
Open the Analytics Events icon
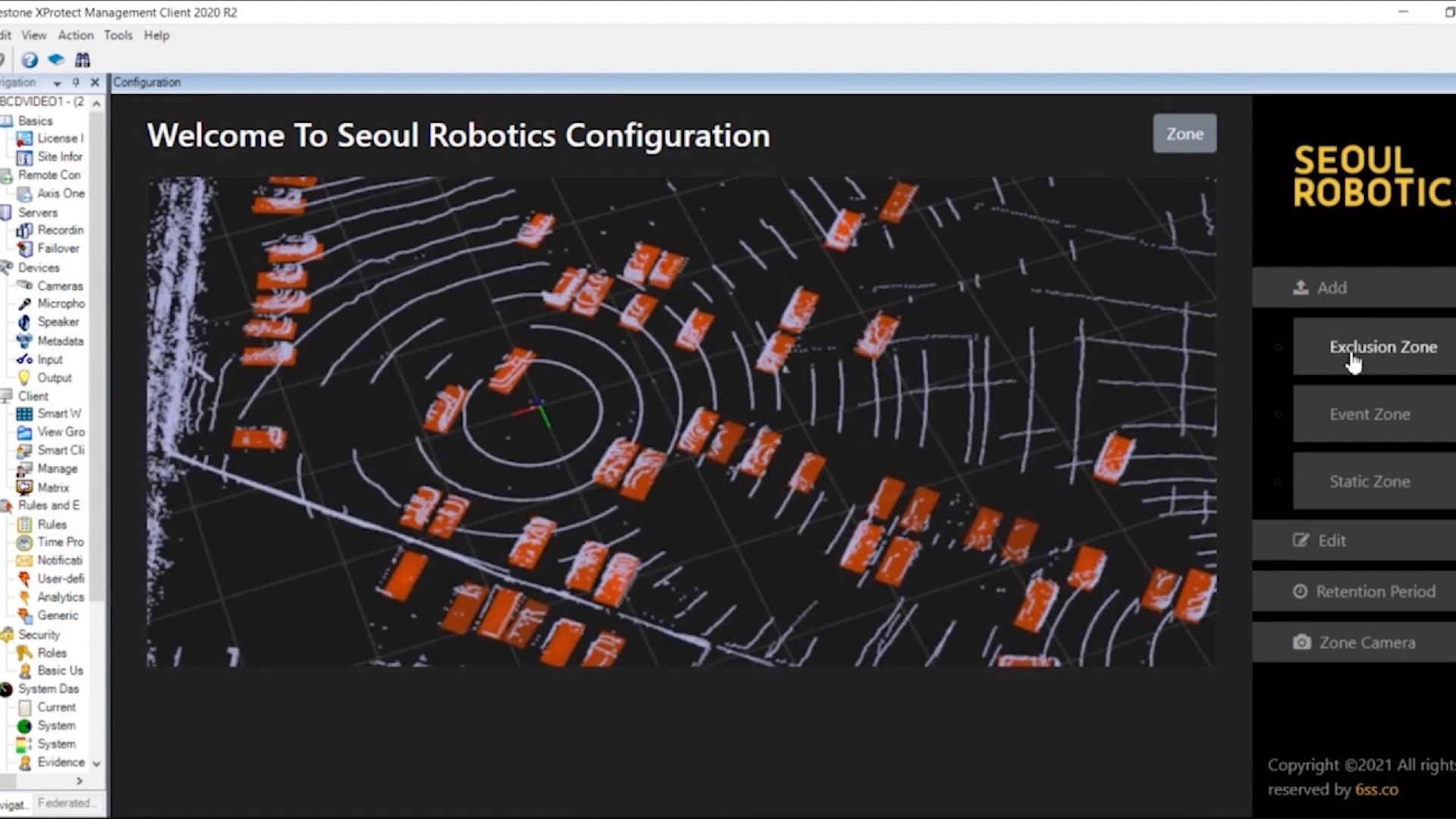coord(24,598)
